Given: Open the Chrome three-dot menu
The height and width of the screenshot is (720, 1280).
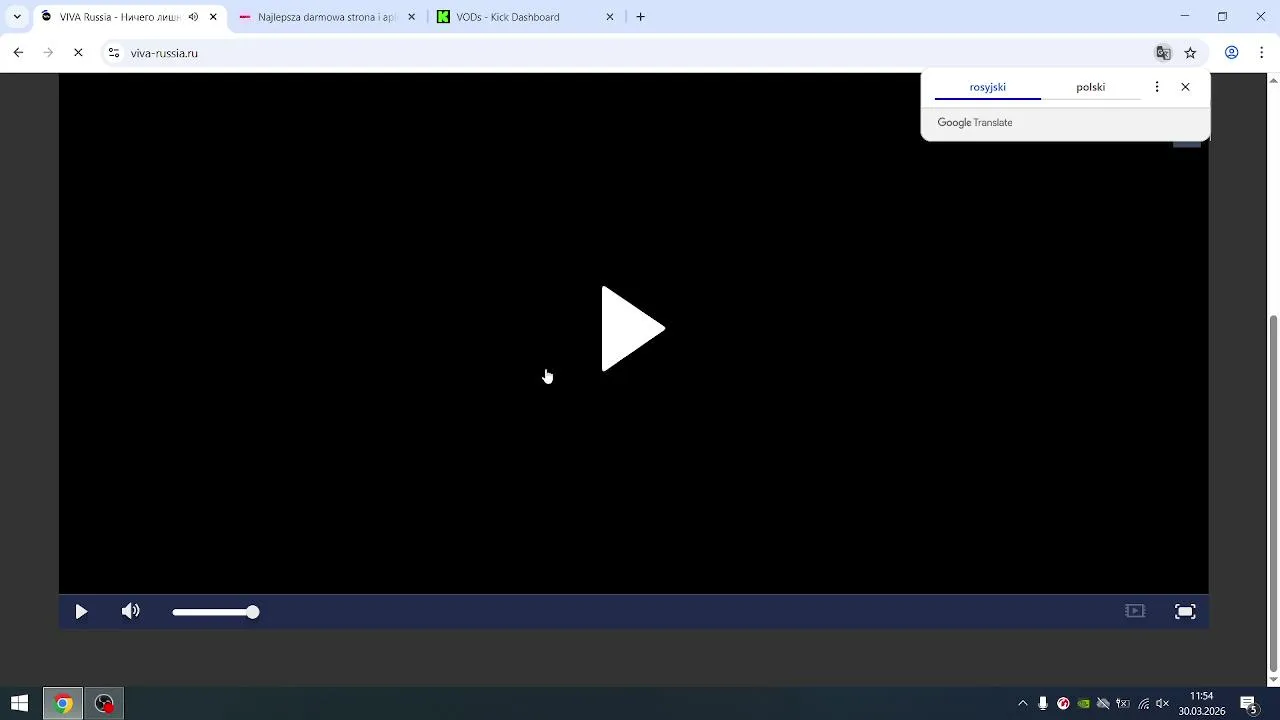Looking at the screenshot, I should [1261, 53].
